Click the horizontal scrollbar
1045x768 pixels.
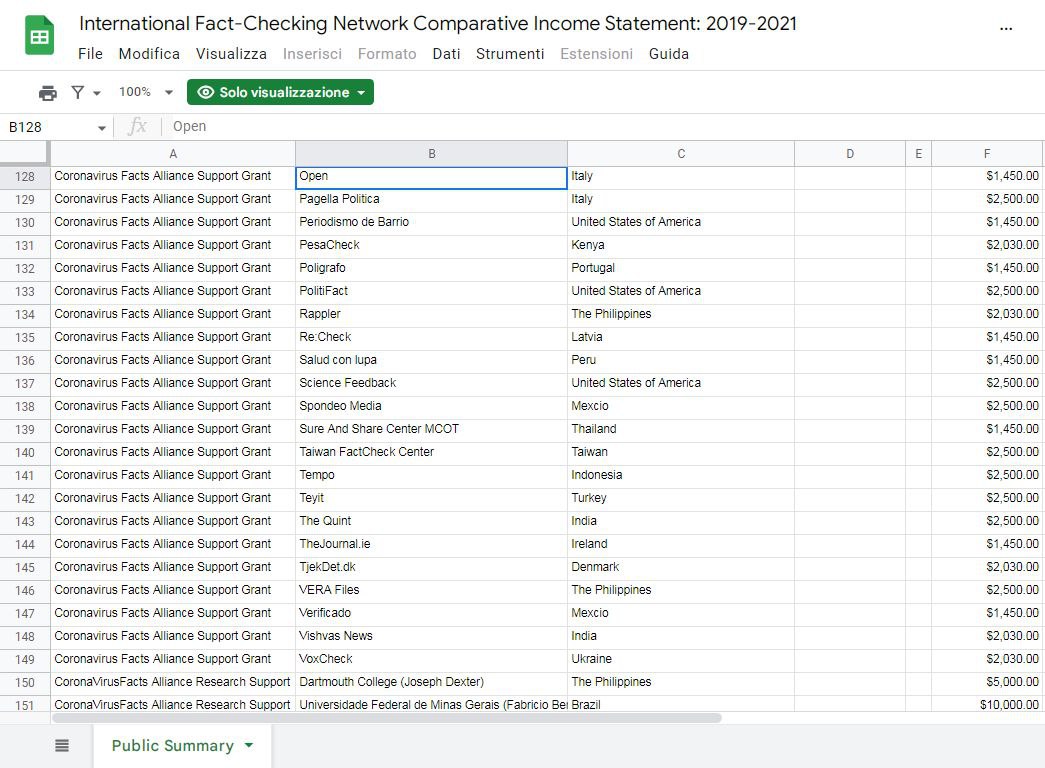point(387,718)
